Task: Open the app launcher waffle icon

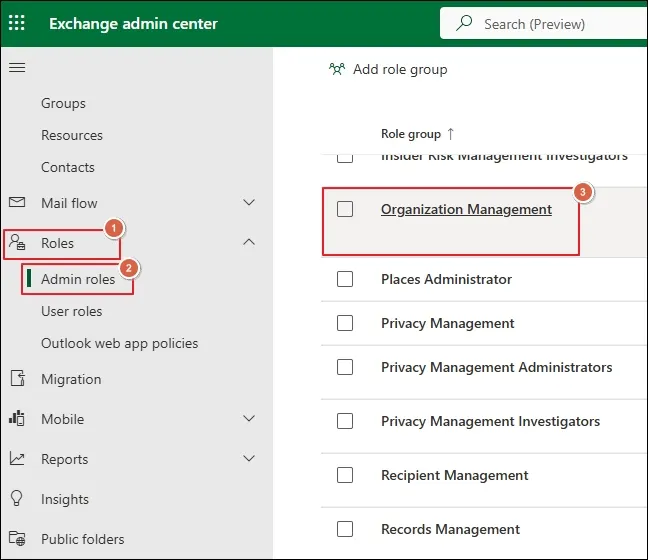Action: [x=17, y=23]
